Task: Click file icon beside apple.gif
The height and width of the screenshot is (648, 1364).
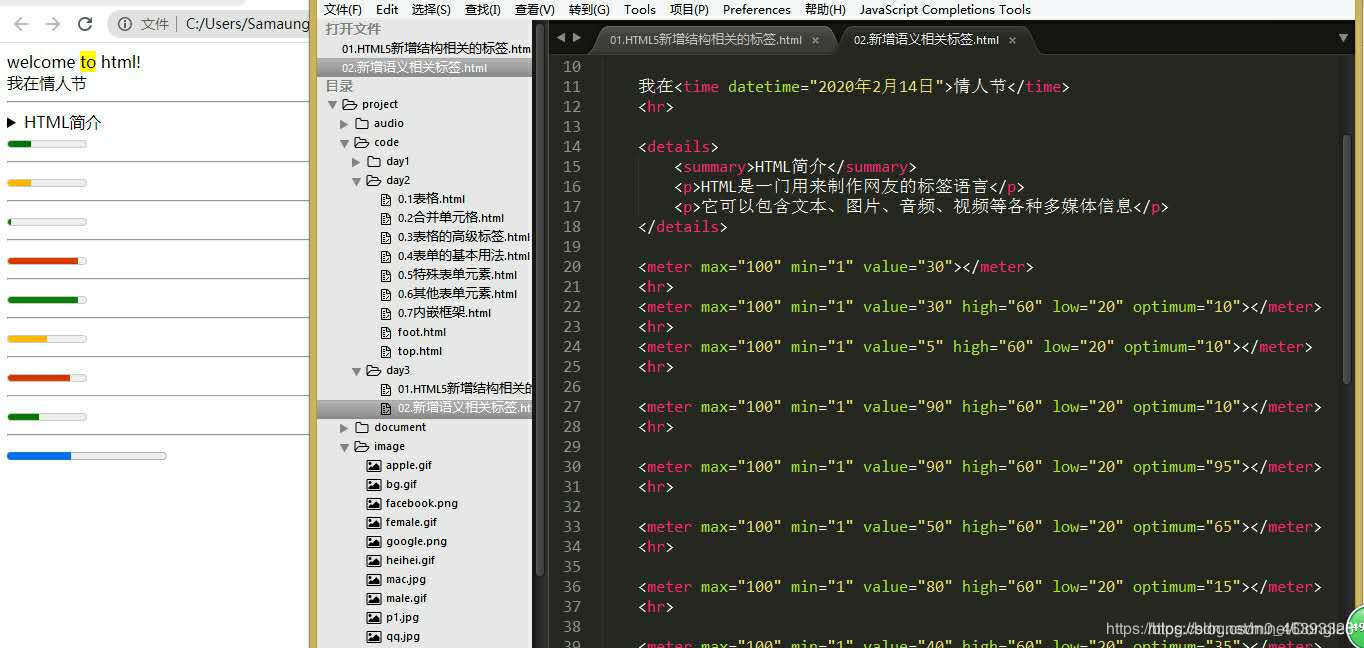Action: [x=374, y=466]
